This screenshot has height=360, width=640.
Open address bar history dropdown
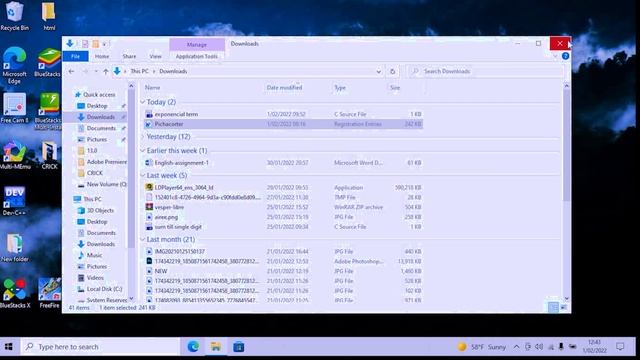coord(378,71)
